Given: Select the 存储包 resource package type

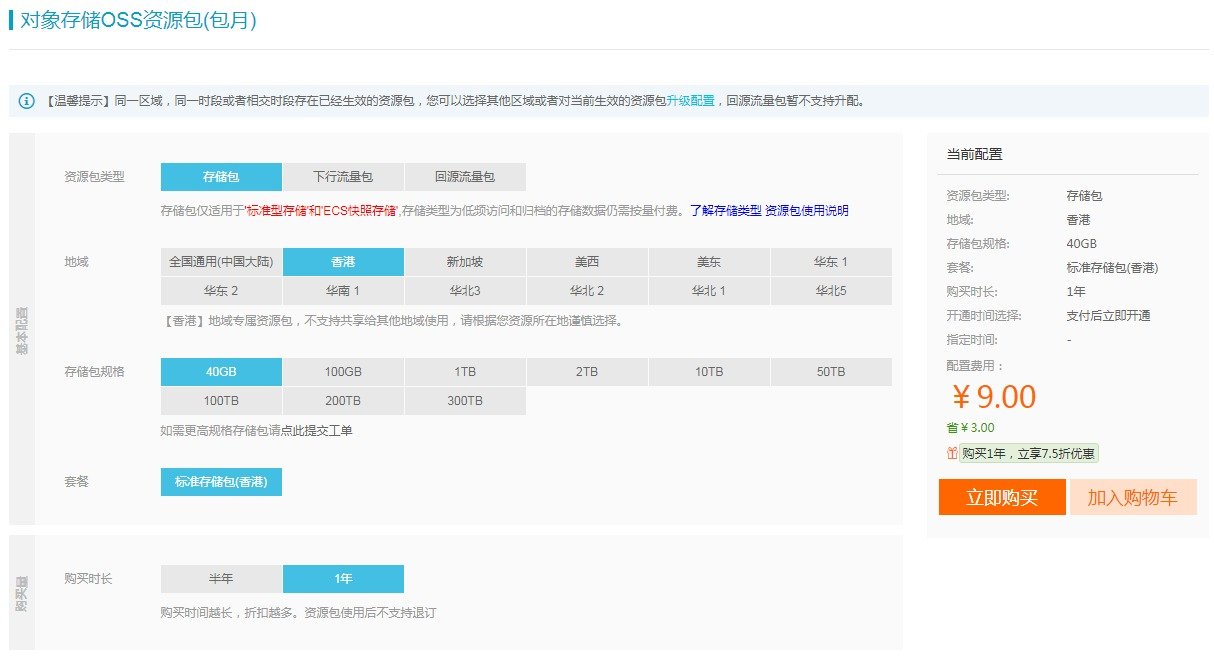Looking at the screenshot, I should click(x=221, y=177).
